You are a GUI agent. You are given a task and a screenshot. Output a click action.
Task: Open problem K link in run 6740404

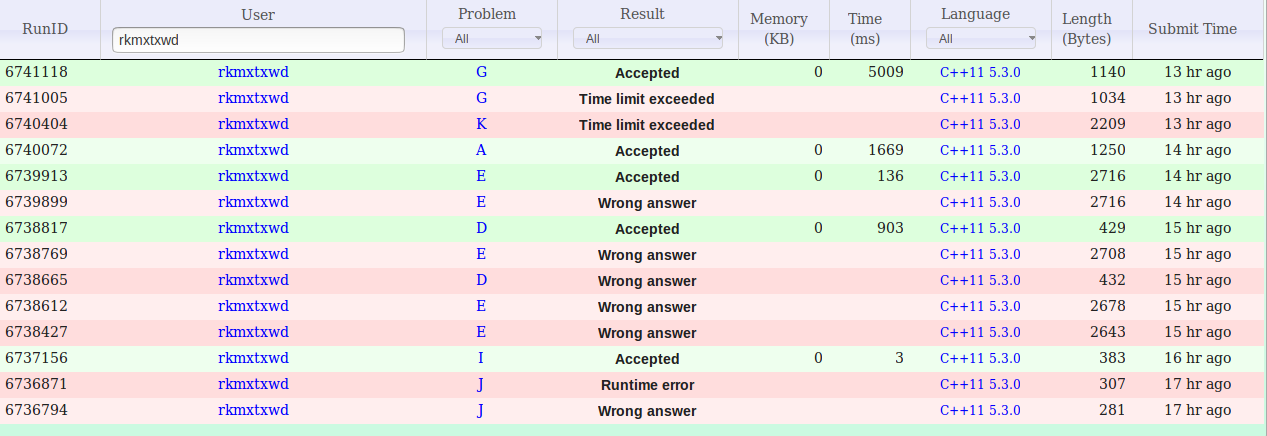481,124
